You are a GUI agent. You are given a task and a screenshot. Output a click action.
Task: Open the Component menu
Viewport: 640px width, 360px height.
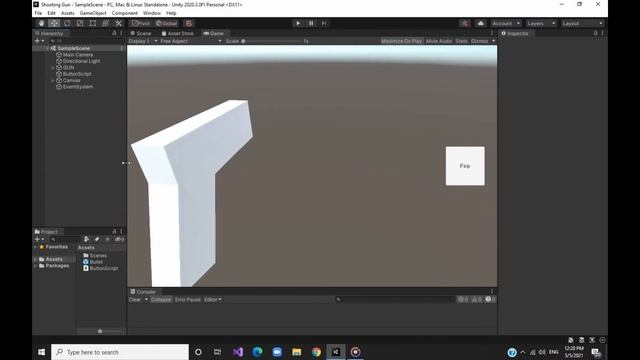[x=124, y=13]
